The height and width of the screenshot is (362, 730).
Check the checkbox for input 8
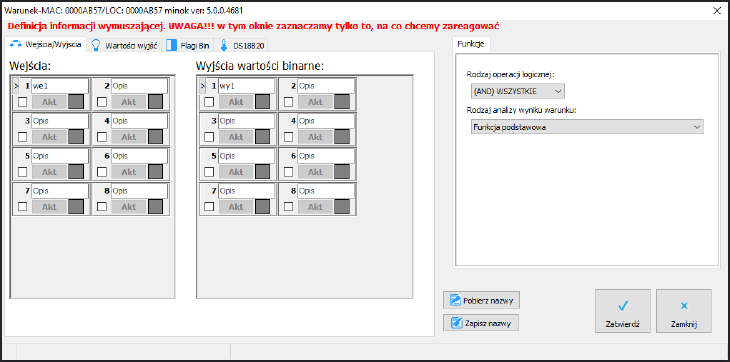pyautogui.click(x=101, y=207)
